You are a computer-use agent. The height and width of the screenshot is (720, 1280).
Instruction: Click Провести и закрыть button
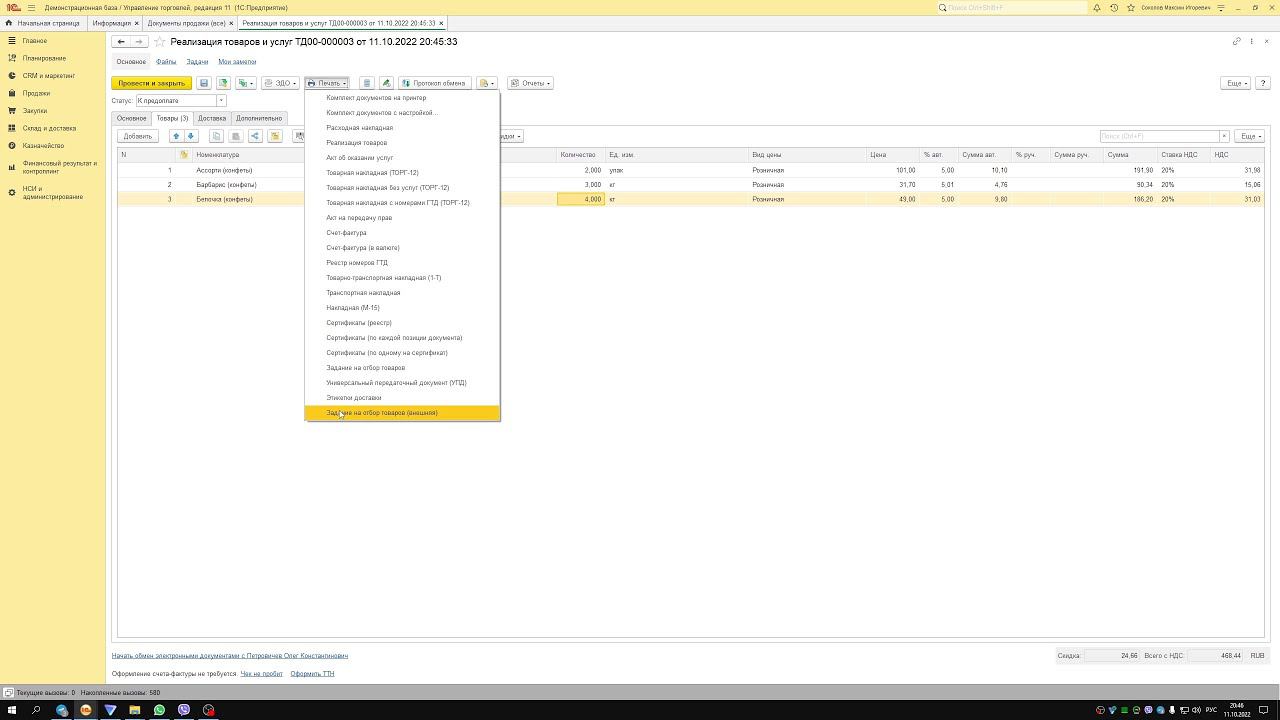point(151,83)
